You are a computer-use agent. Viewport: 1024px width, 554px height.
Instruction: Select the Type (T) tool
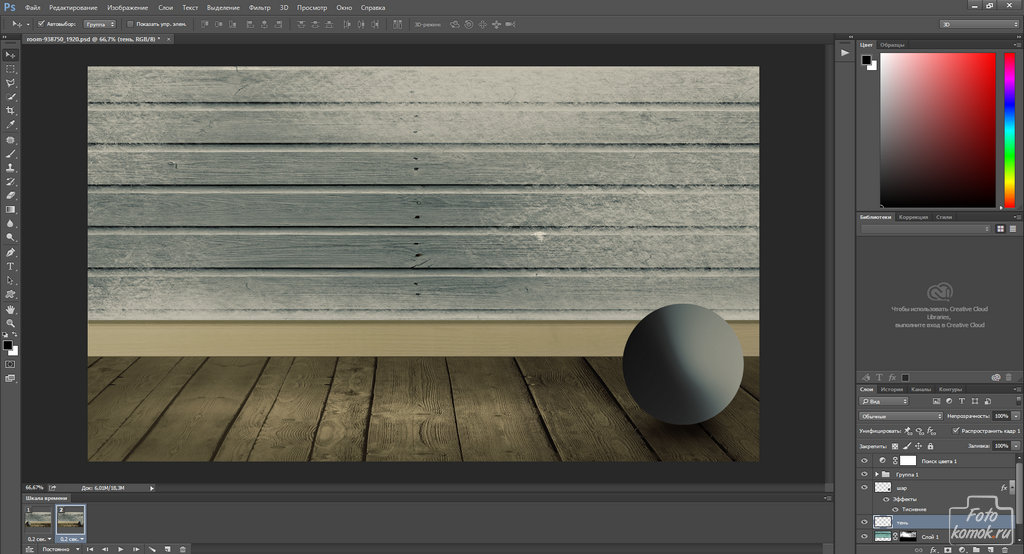(x=11, y=267)
